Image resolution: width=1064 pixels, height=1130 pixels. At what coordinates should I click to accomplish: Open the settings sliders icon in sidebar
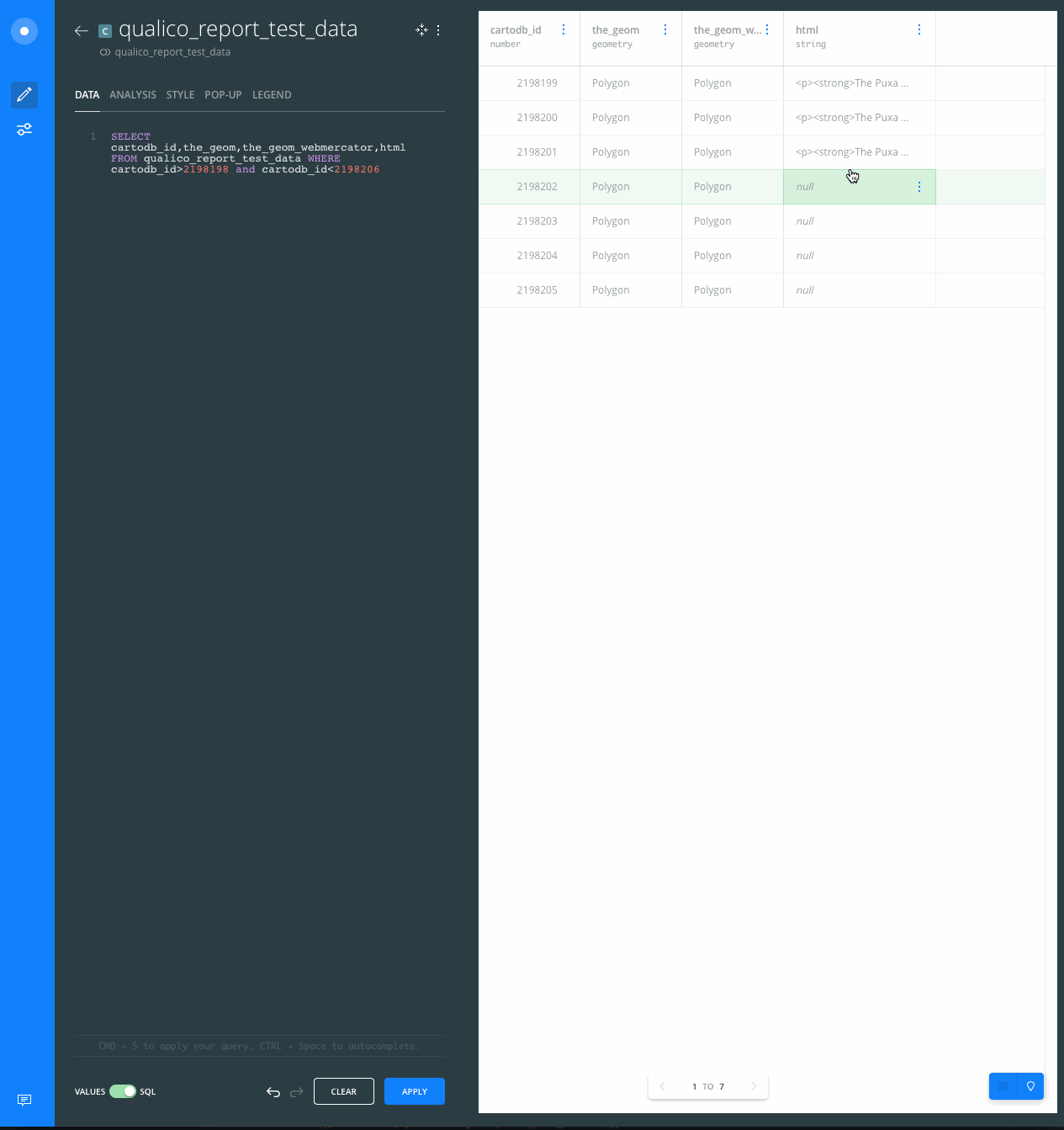pyautogui.click(x=24, y=129)
